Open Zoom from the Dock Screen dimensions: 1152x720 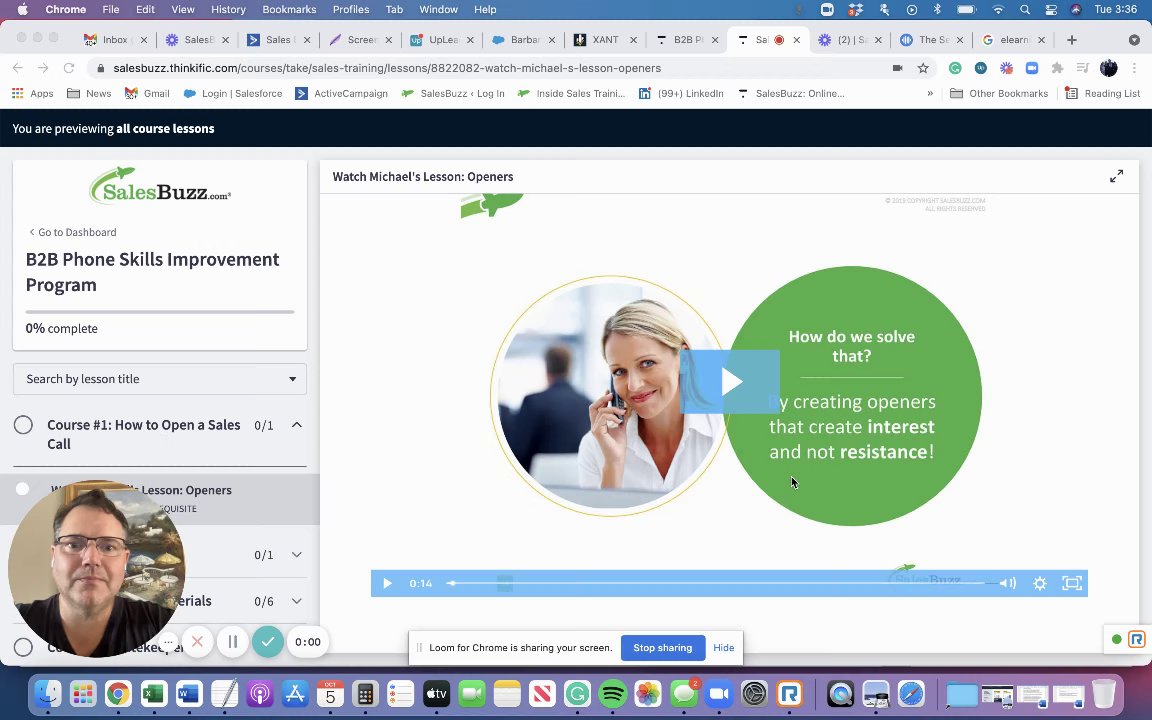(x=719, y=693)
